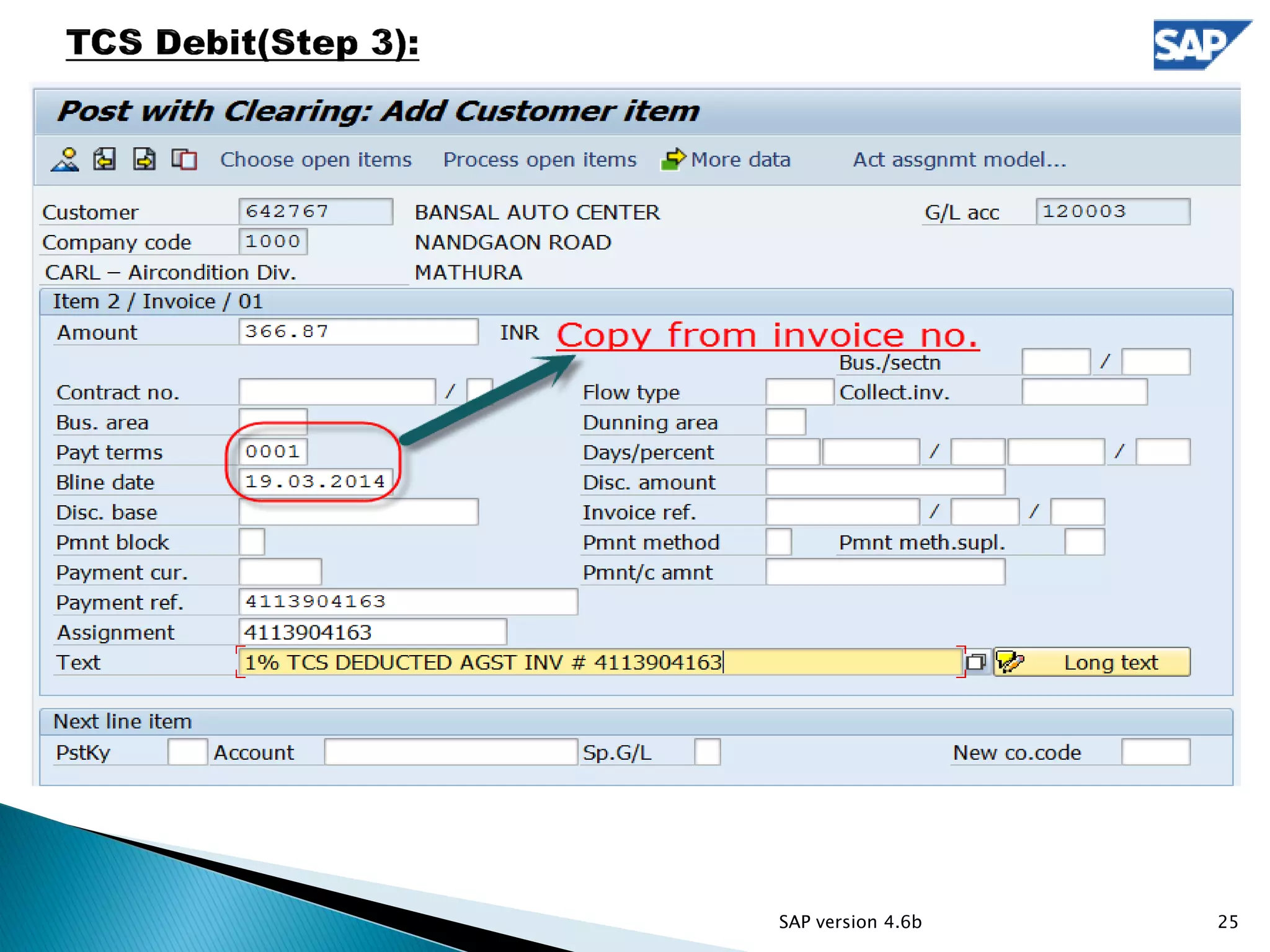Viewport: 1270px width, 952px height.
Task: Click the Bus. area field
Action: (x=273, y=421)
